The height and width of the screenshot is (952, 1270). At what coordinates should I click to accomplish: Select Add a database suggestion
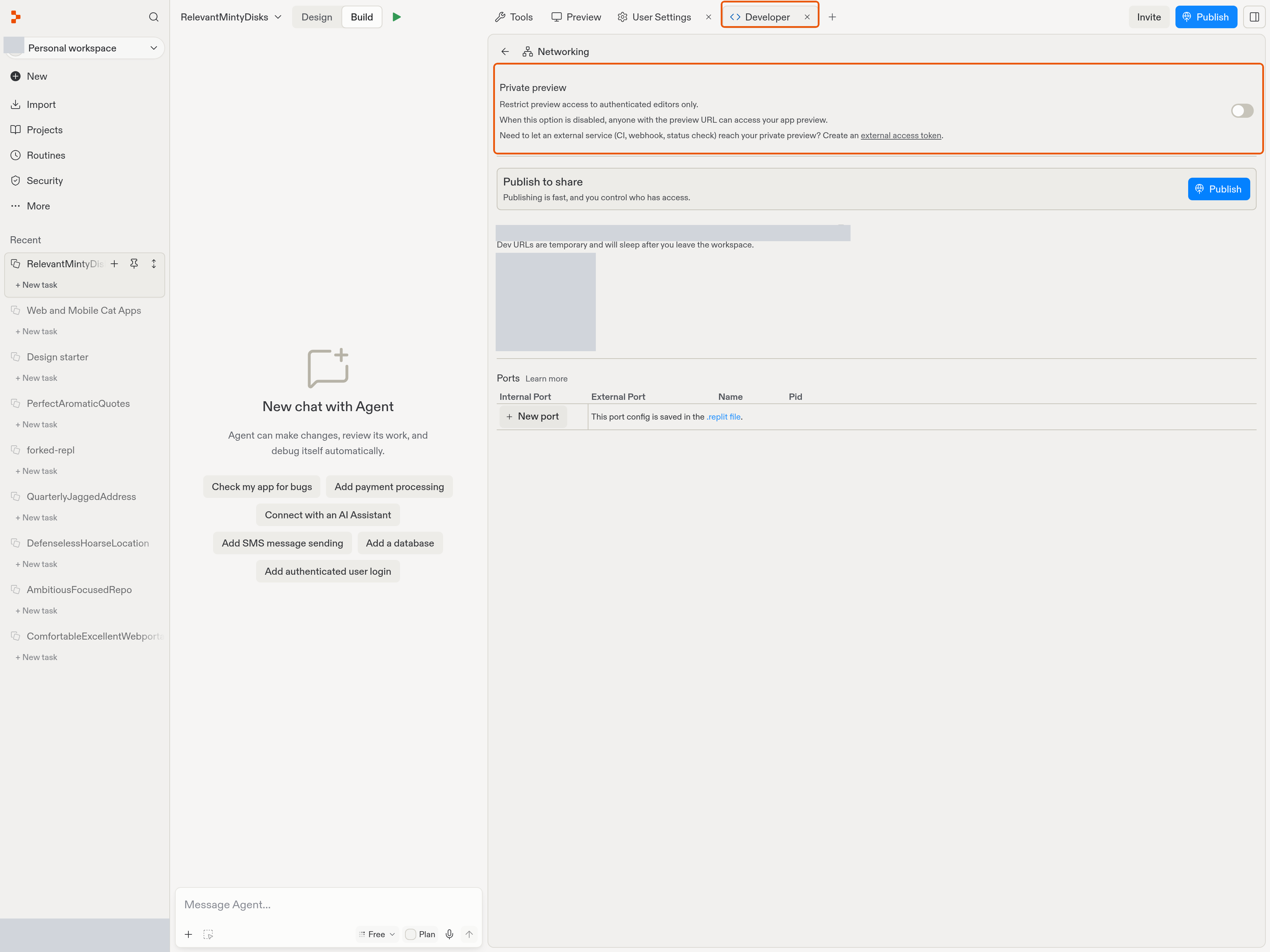400,543
